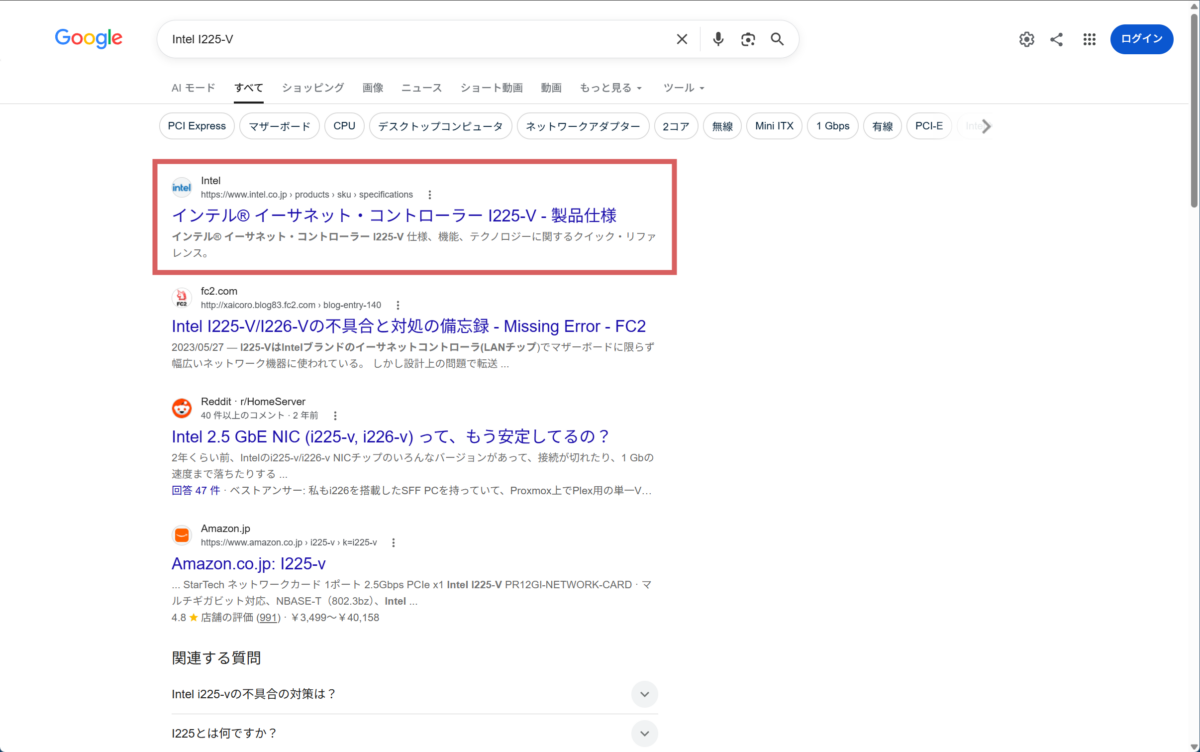Clear the search box with X icon

[682, 39]
